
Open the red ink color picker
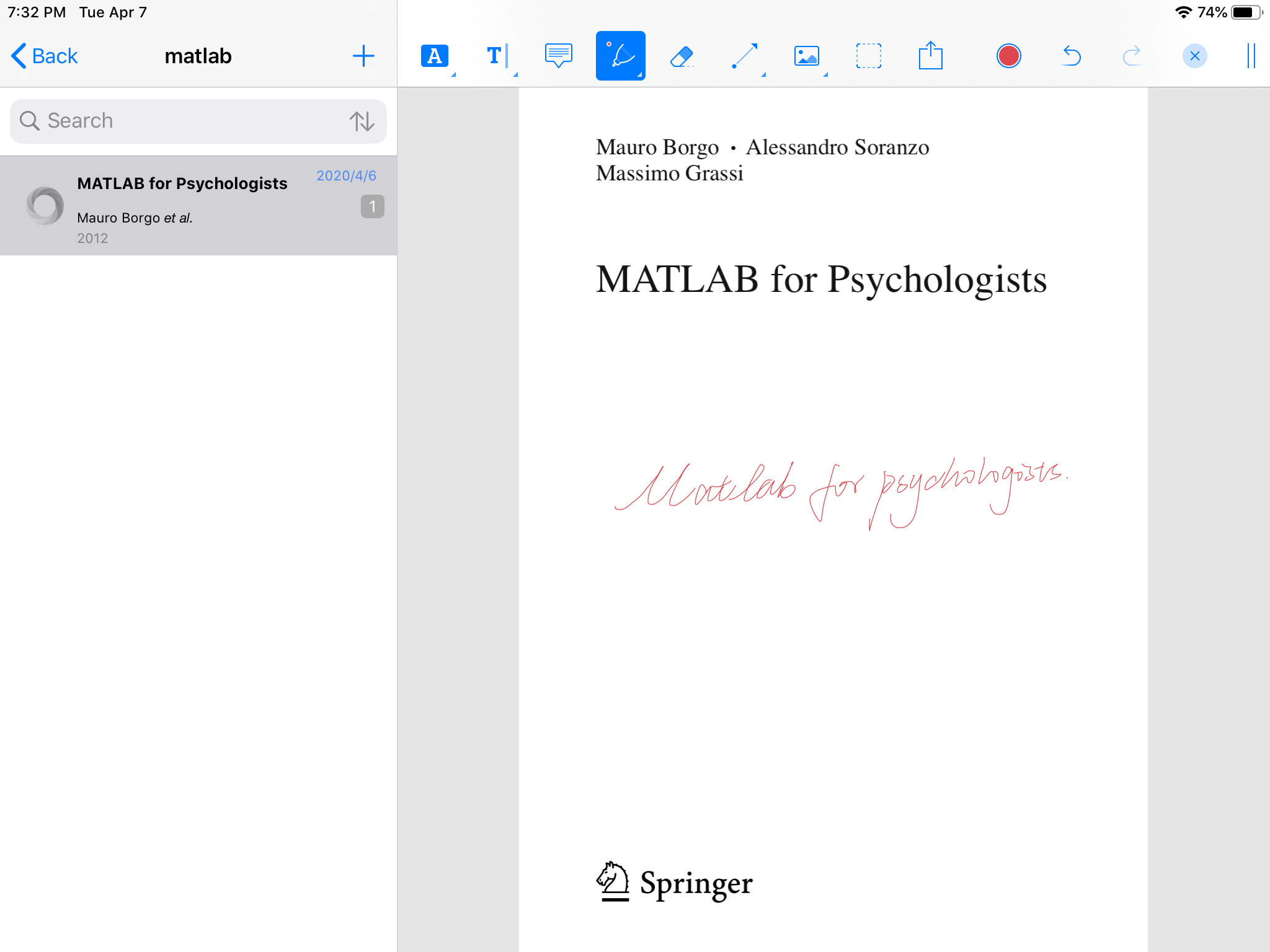(1008, 56)
